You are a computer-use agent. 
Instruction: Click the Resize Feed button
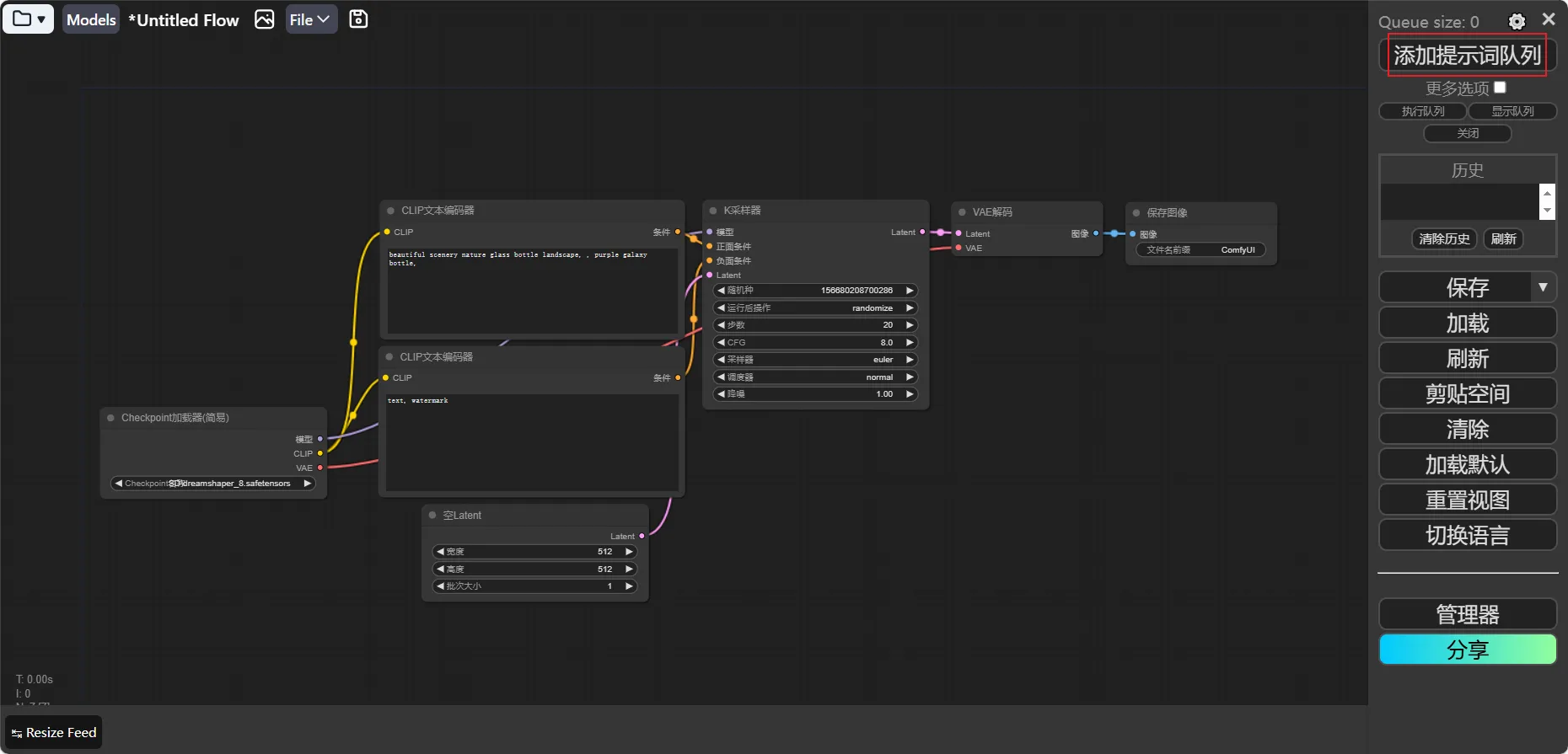point(54,733)
